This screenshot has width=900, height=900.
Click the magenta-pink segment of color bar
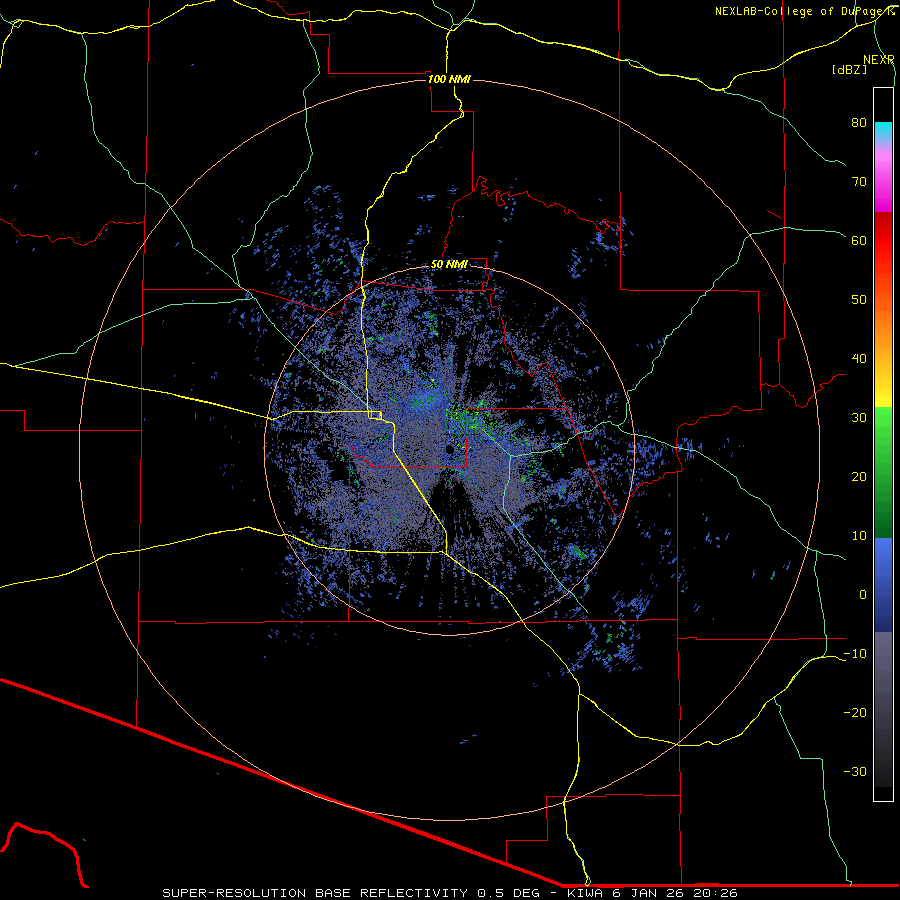click(883, 178)
